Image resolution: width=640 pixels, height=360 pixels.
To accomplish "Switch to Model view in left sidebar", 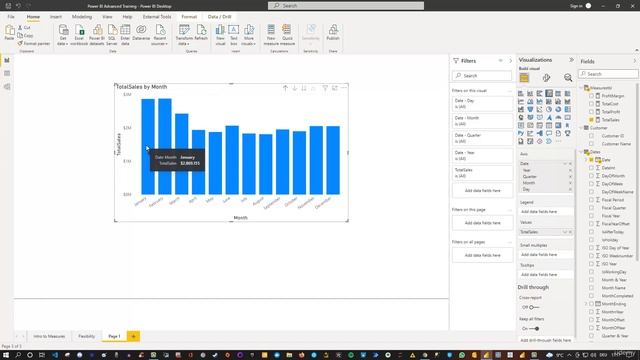I will click(7, 87).
